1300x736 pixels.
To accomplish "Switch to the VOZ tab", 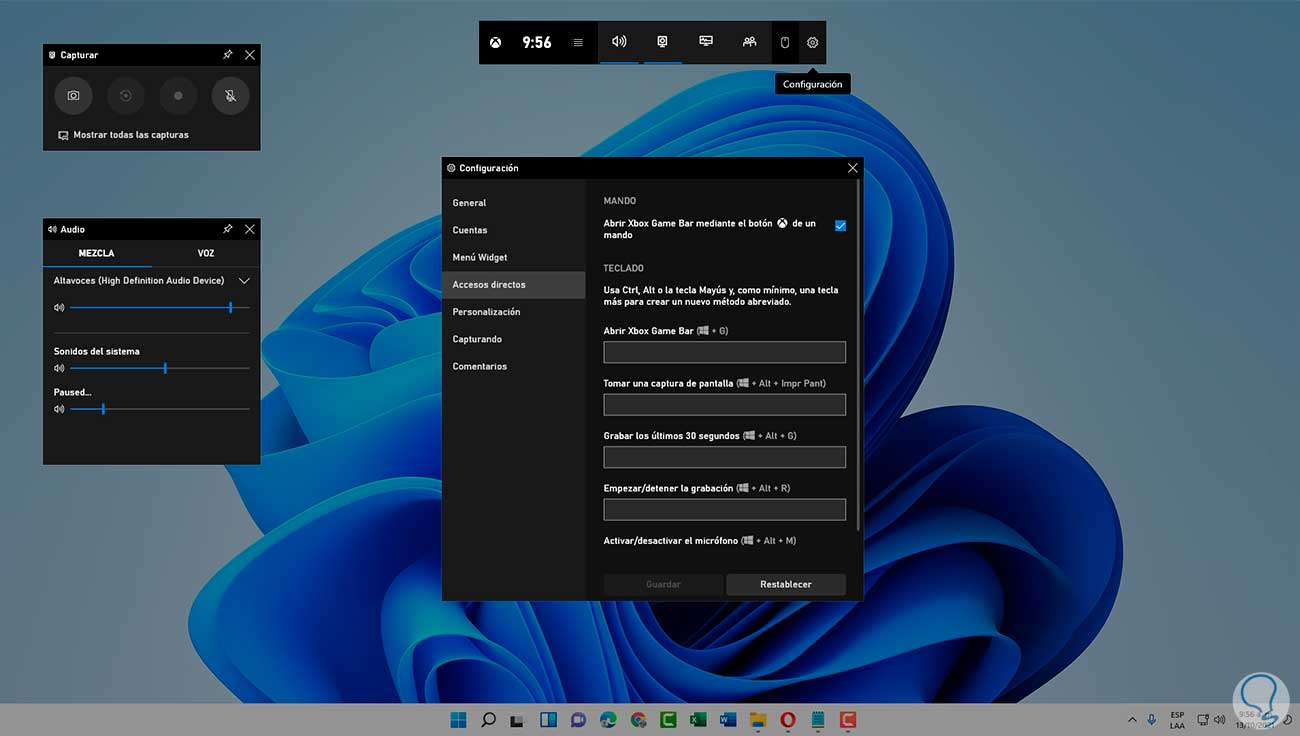I will [206, 254].
